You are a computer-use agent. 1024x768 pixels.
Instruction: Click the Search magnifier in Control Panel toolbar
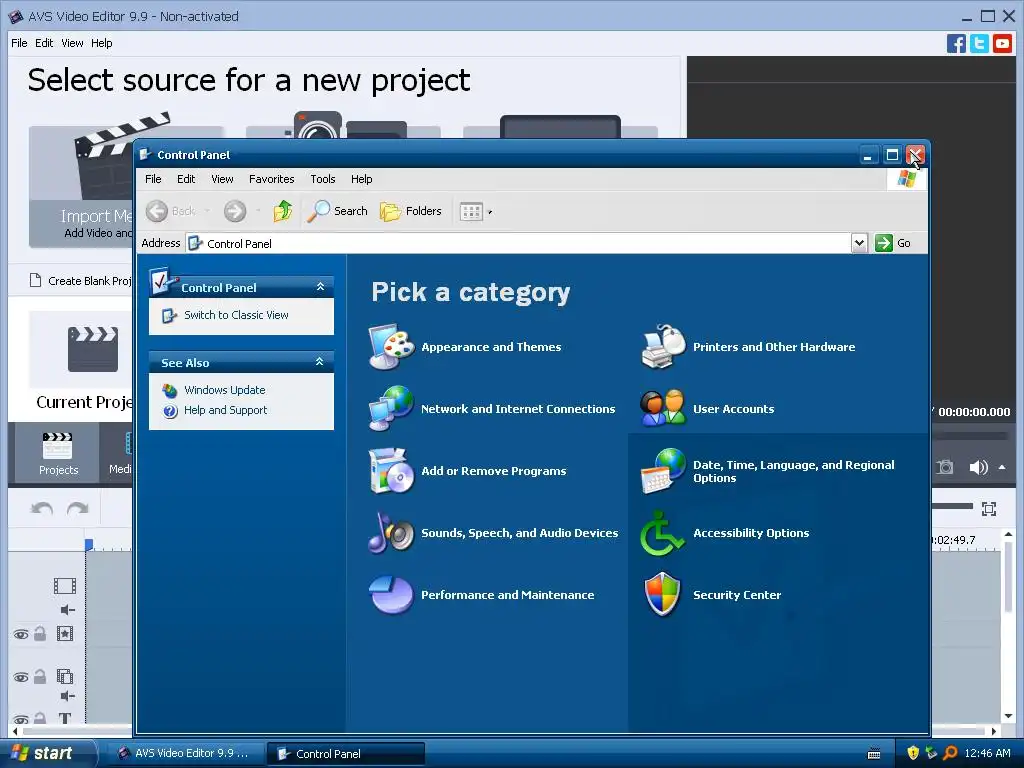pos(338,211)
